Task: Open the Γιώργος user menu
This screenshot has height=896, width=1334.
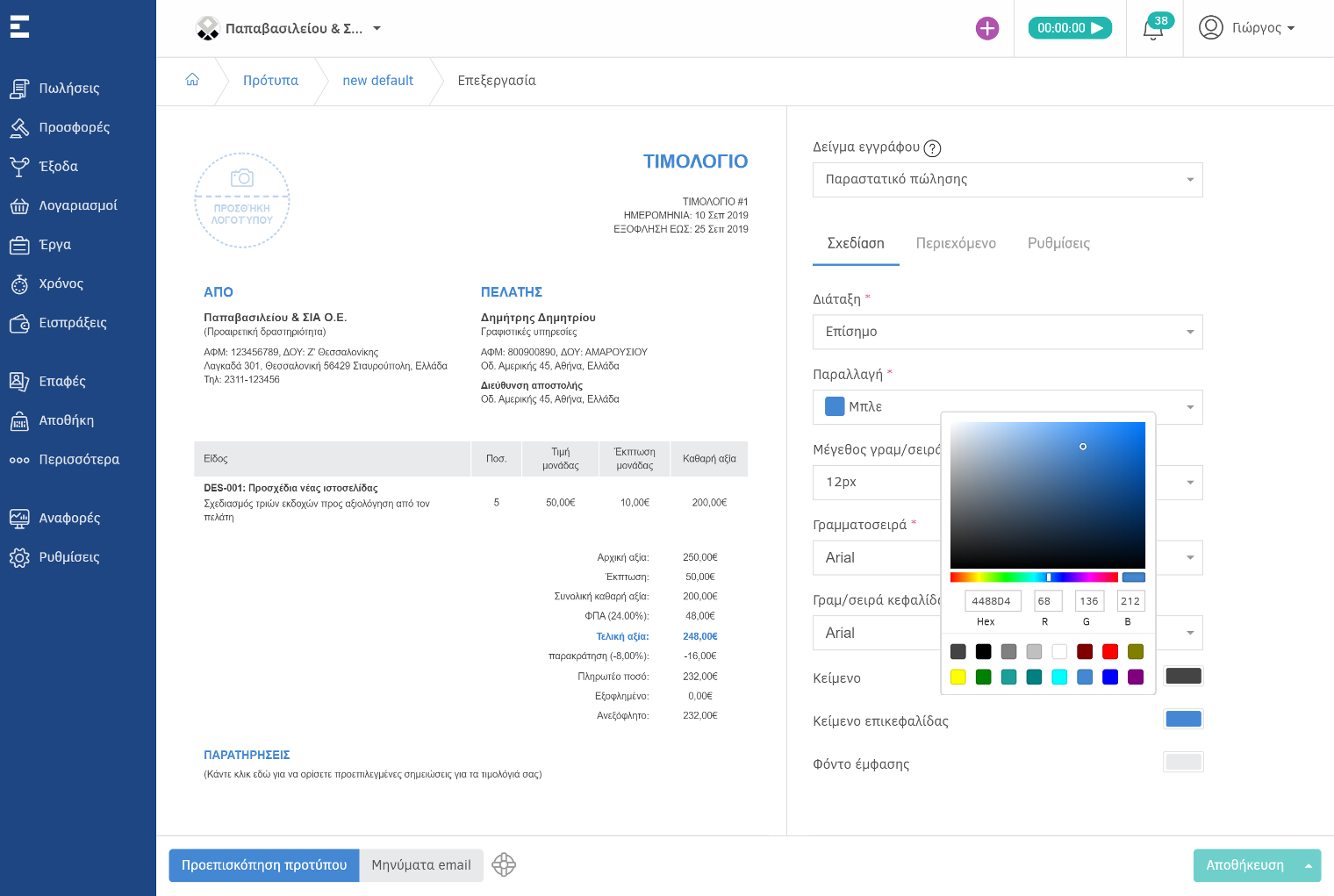Action: coord(1246,28)
